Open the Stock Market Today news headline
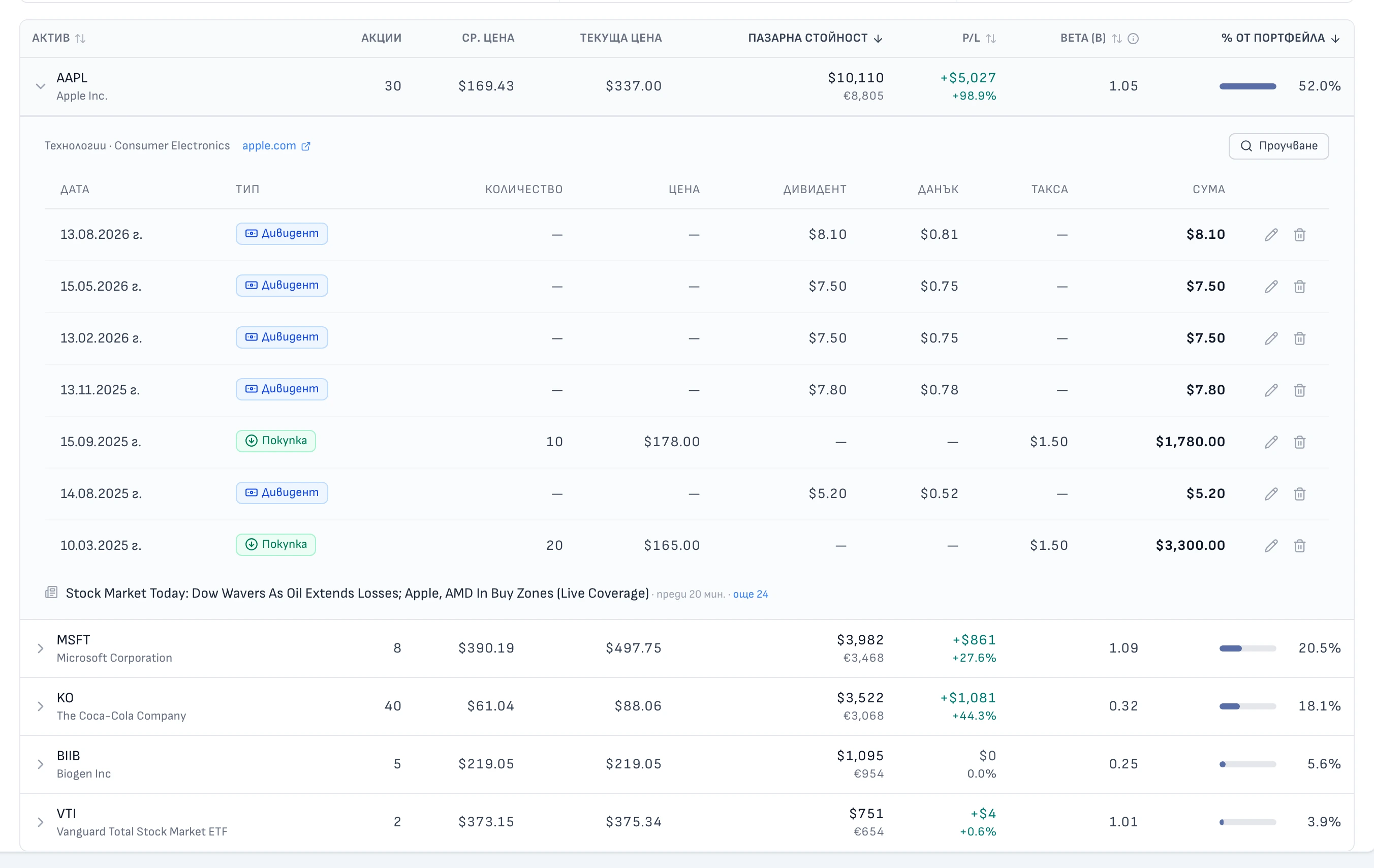This screenshot has width=1374, height=868. pos(357,593)
